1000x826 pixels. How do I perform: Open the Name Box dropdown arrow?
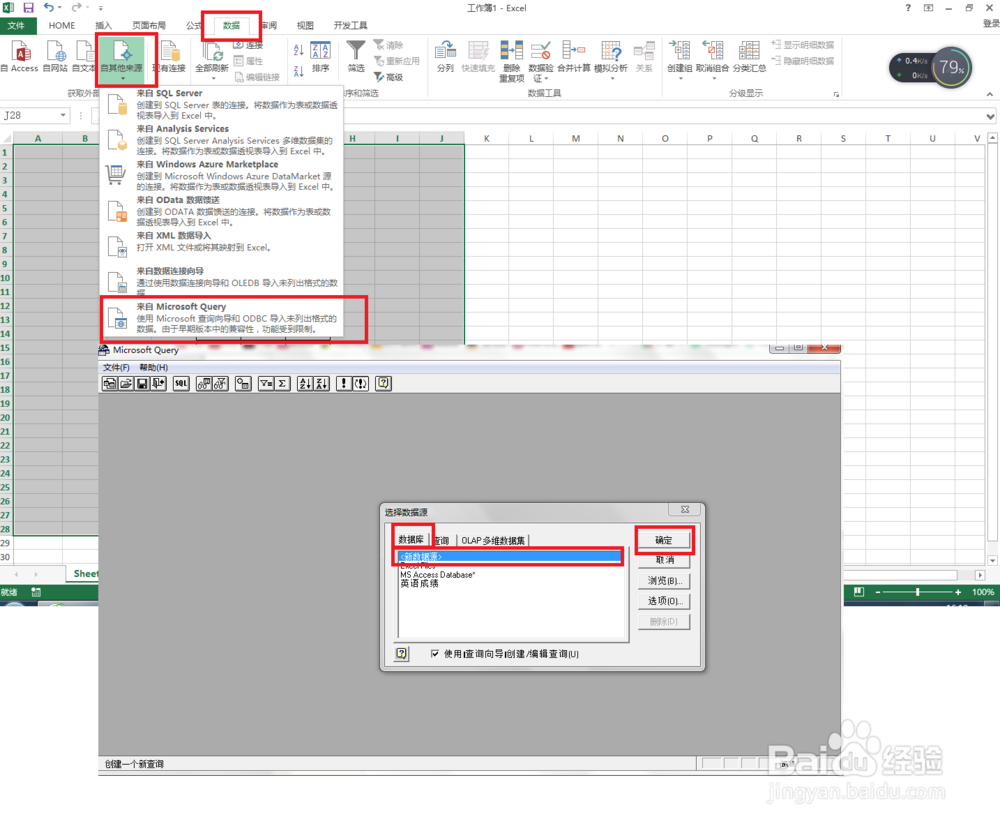63,115
